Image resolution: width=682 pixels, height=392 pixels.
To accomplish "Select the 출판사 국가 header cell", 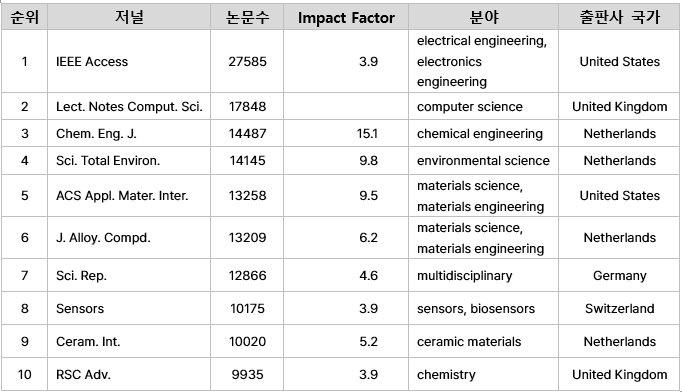I will click(619, 17).
